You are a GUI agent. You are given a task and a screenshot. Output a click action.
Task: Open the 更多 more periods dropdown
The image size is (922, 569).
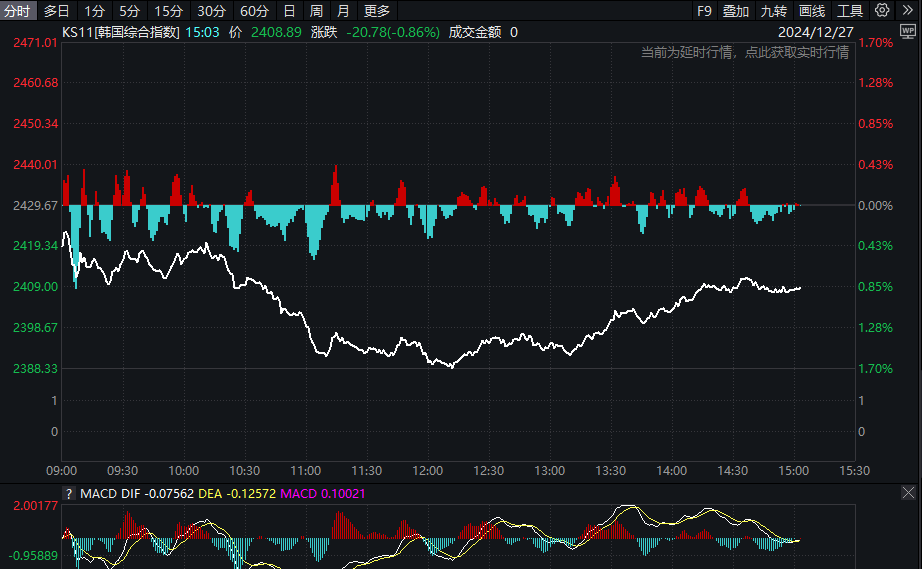(377, 11)
